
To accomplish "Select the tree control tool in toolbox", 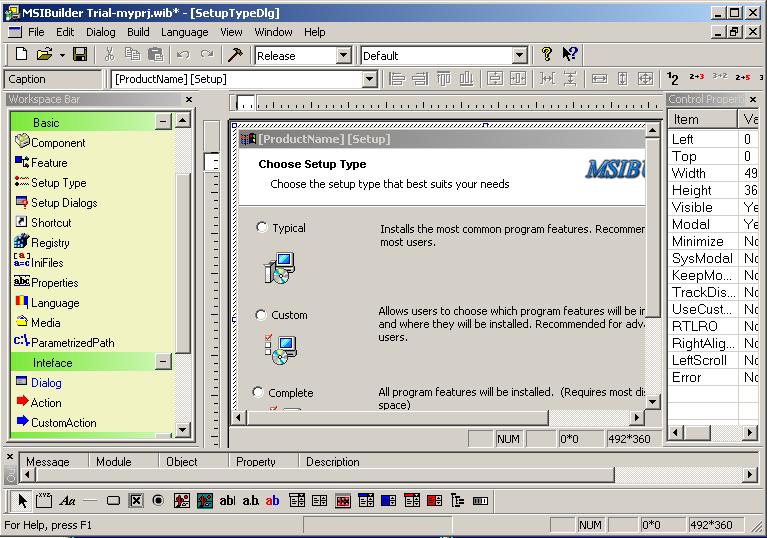I will tap(457, 500).
